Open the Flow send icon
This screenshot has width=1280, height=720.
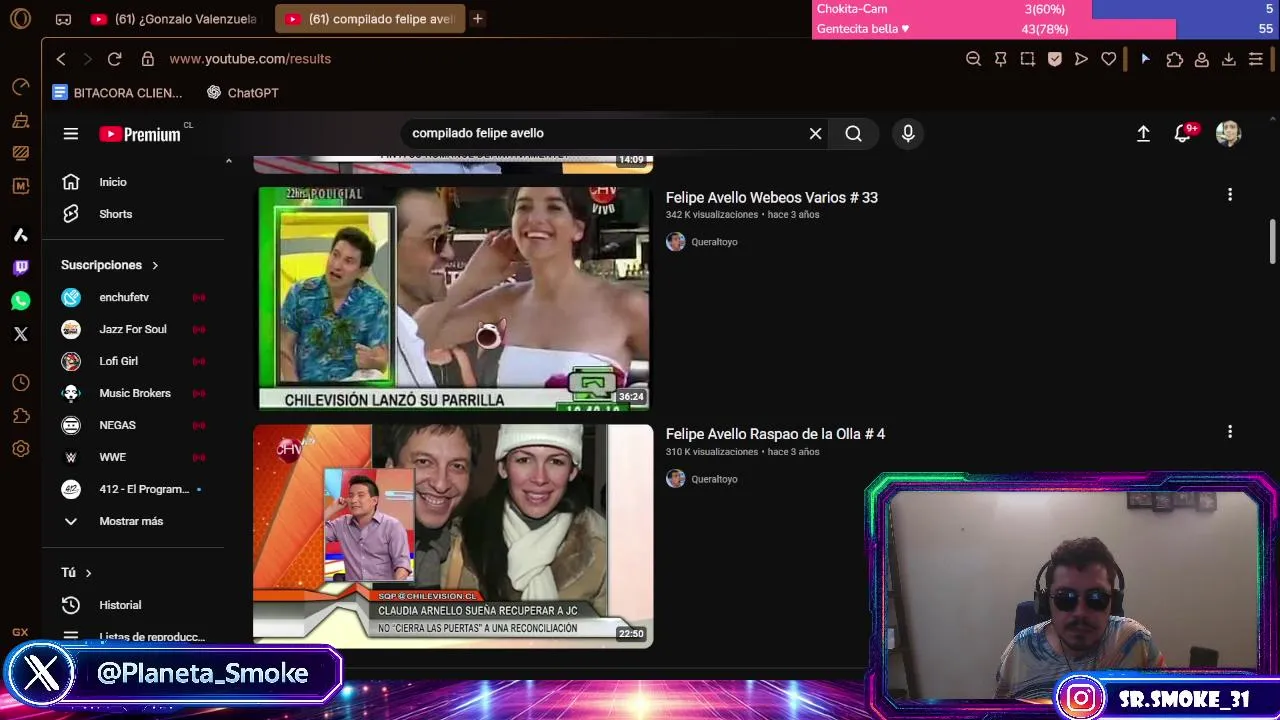point(1081,59)
